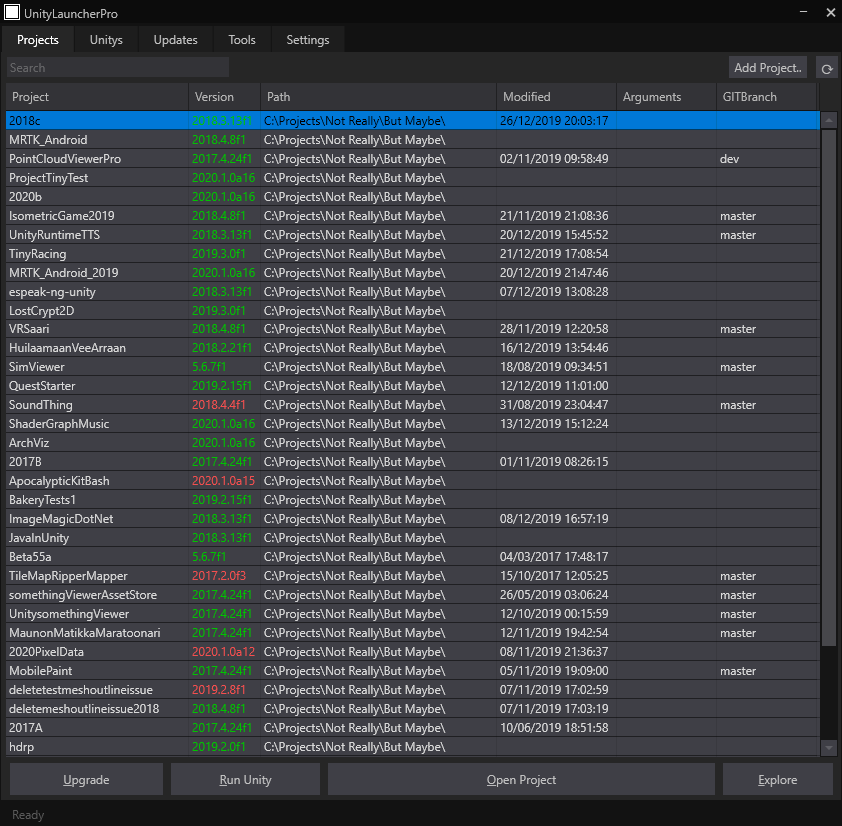Select the PointCloudViewerPro project

click(412, 158)
